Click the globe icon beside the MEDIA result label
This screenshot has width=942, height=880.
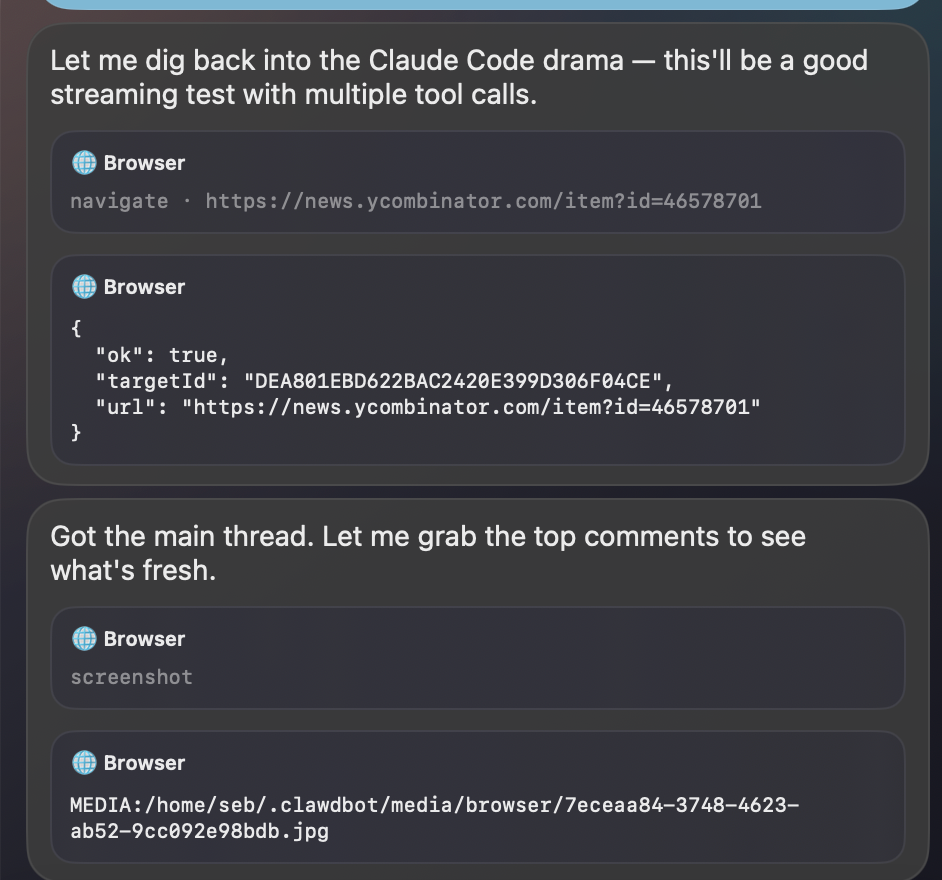coord(83,762)
